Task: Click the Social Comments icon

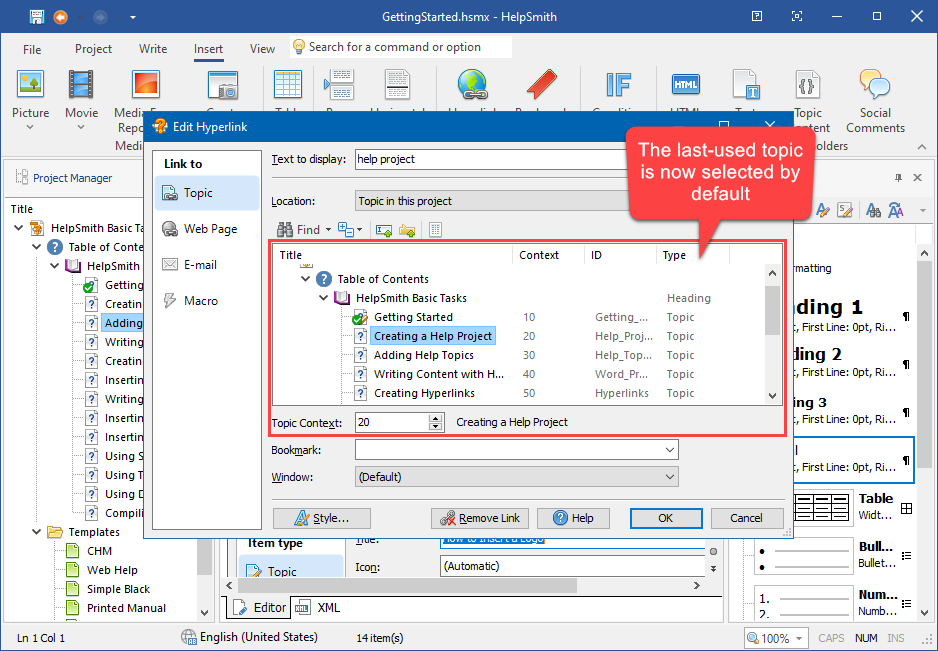Action: [x=874, y=86]
